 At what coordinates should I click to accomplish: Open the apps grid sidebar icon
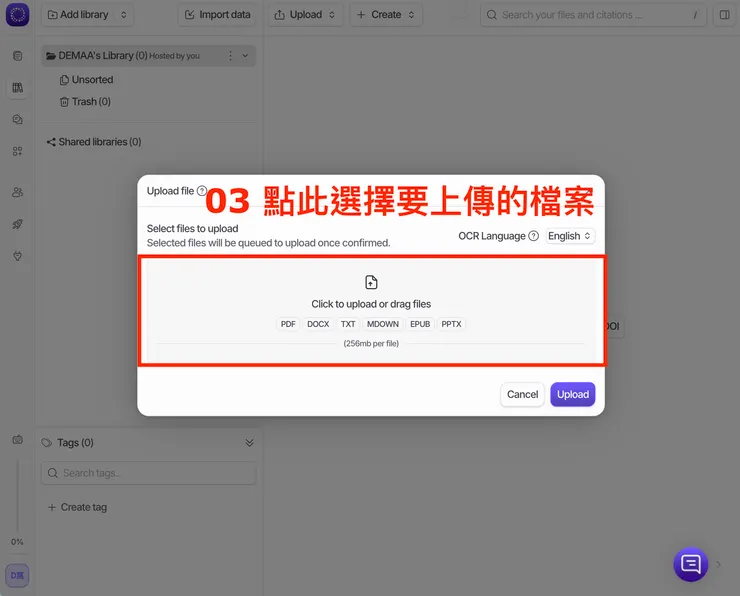tap(17, 151)
